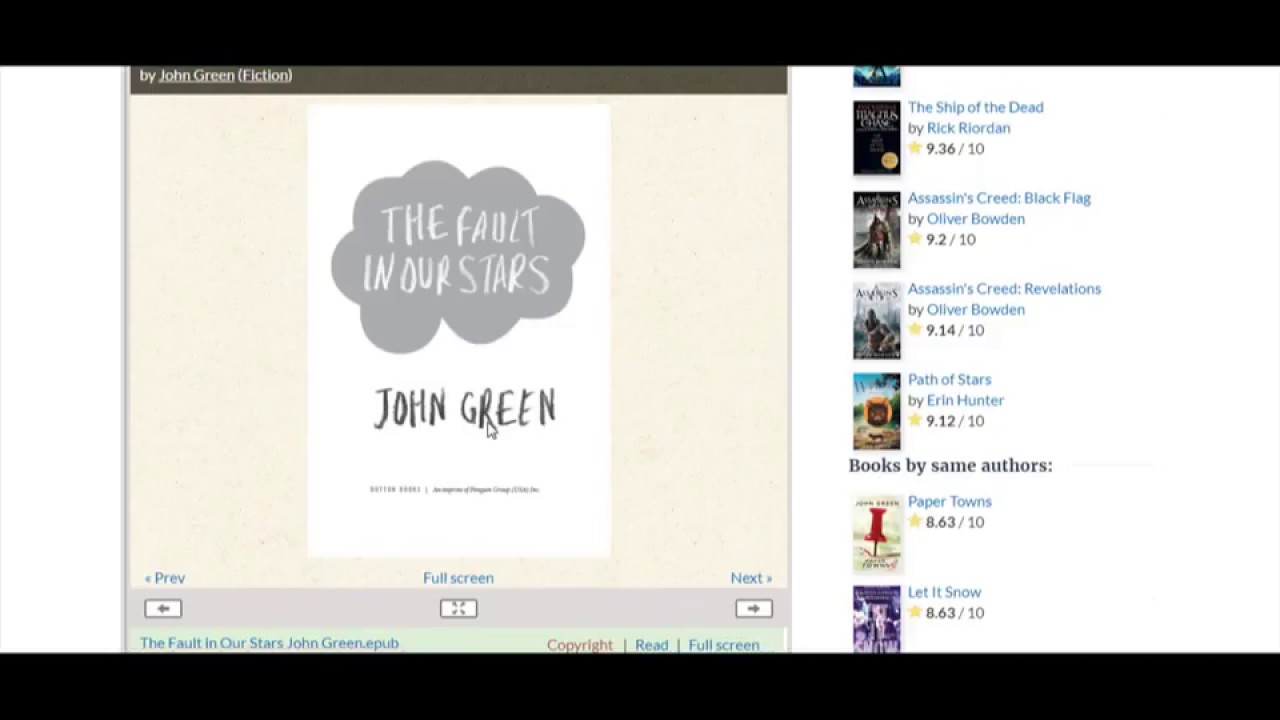Open Assassin's Creed: Revelations title
The height and width of the screenshot is (720, 1280).
tap(1004, 288)
